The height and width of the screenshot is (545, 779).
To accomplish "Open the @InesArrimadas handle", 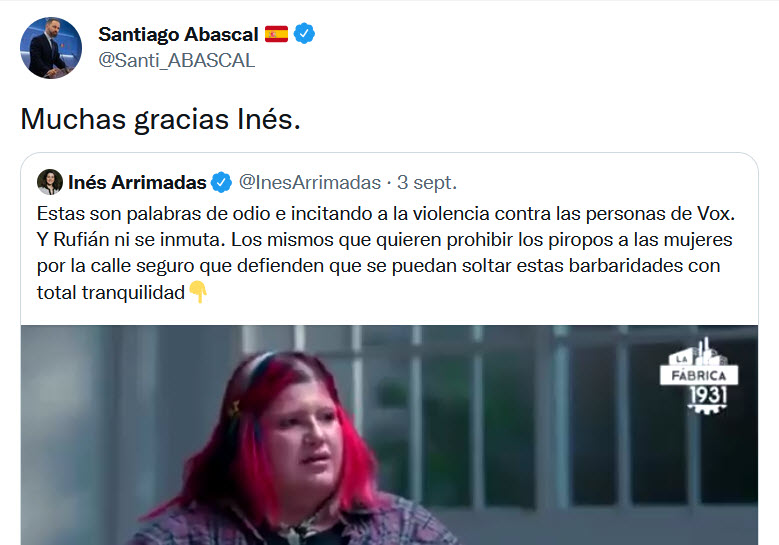I will tap(310, 182).
